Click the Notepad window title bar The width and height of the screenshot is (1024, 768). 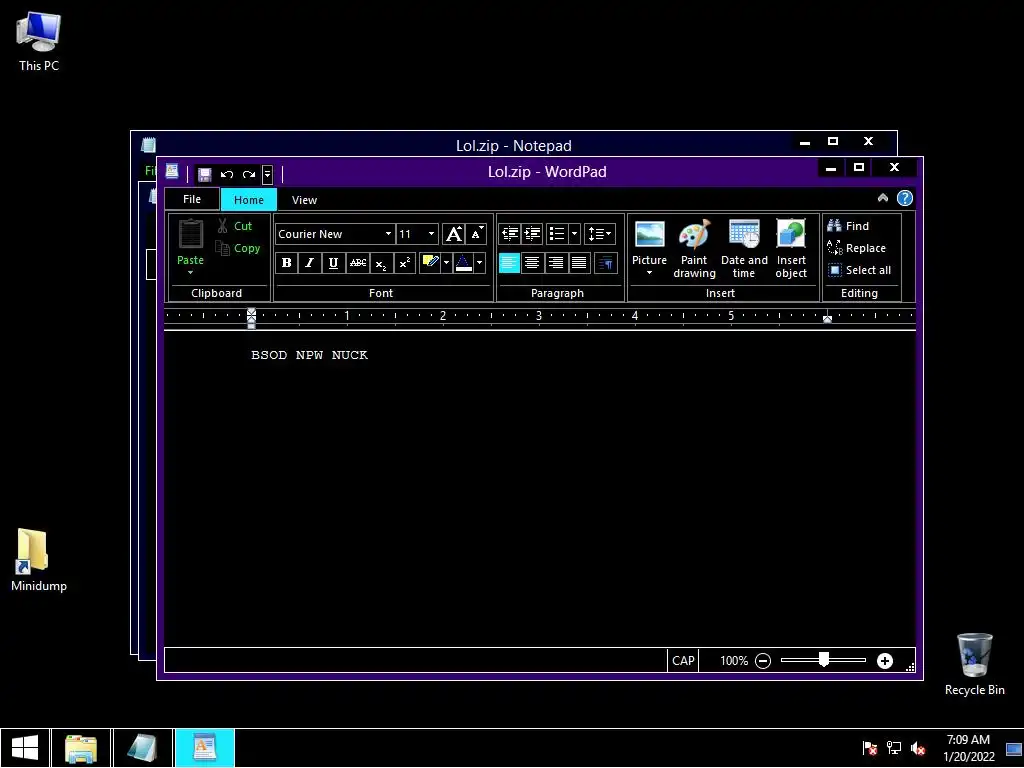tap(513, 145)
